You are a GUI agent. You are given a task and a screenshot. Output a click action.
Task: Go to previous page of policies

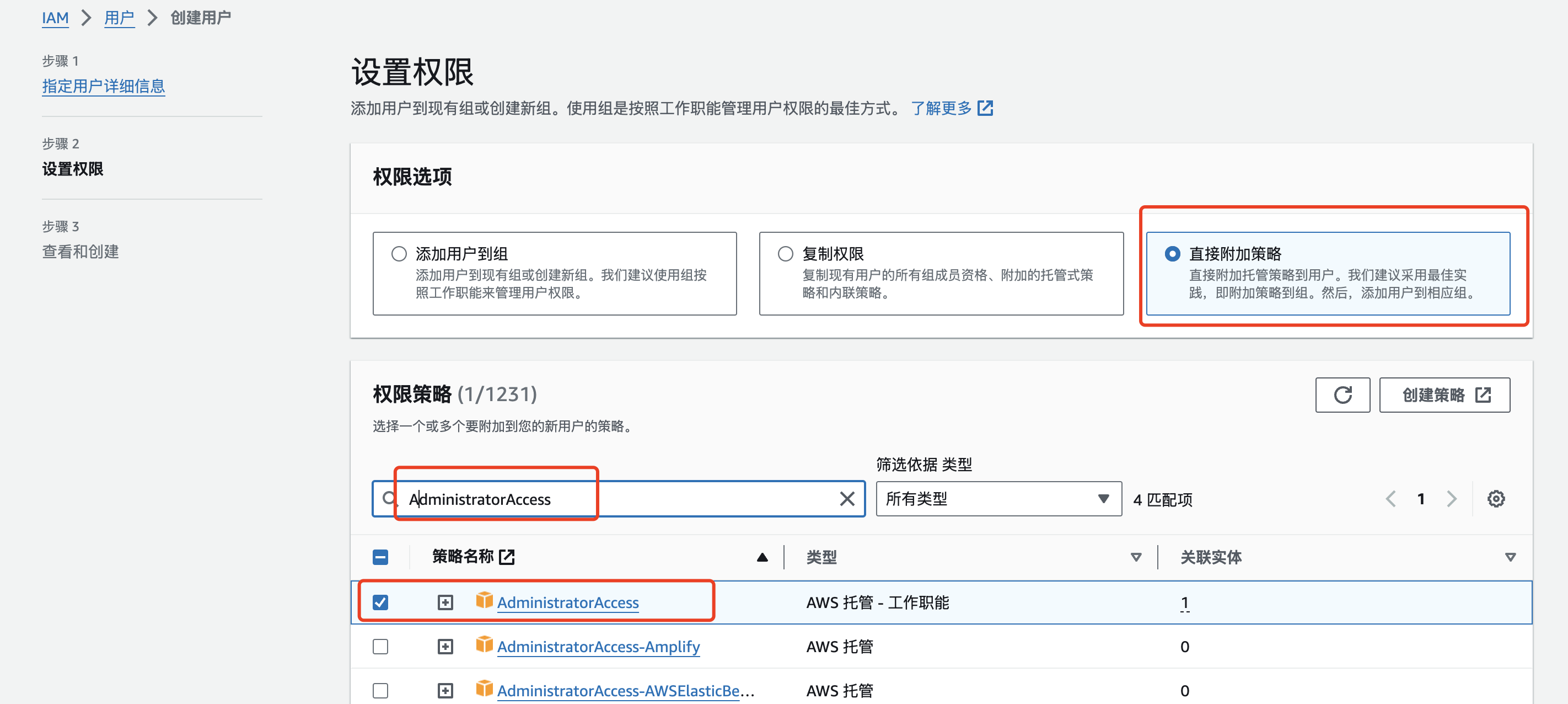[x=1390, y=499]
